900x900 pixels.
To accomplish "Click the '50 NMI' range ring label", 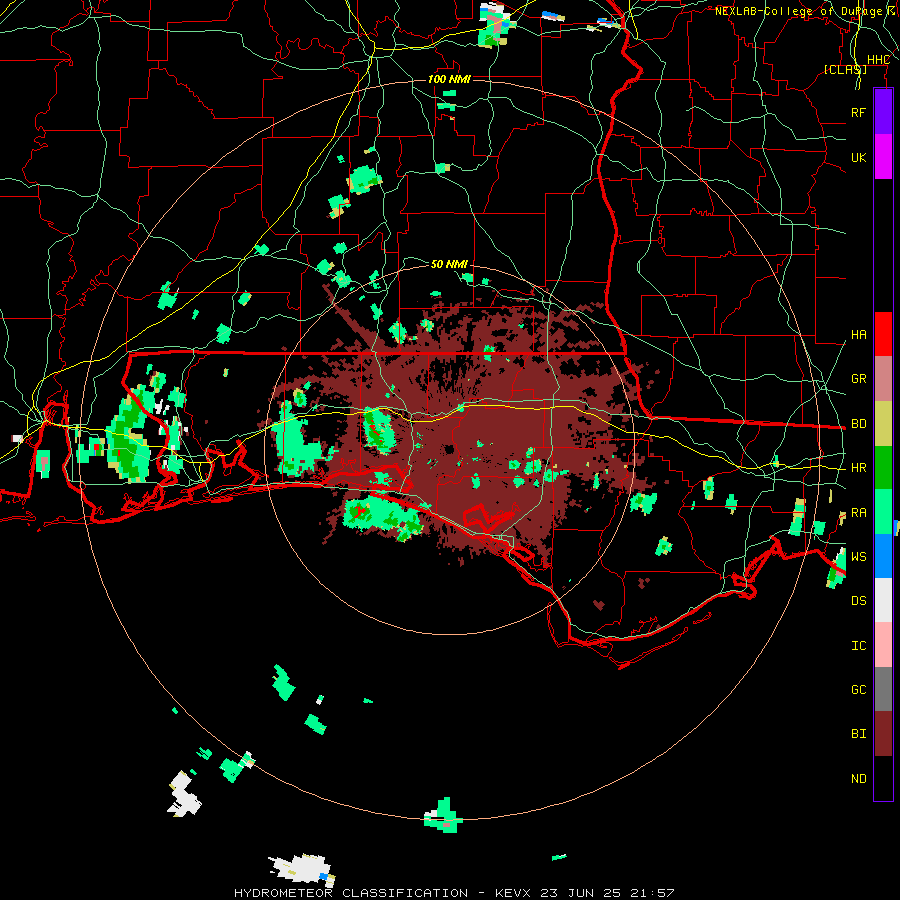I will [449, 264].
